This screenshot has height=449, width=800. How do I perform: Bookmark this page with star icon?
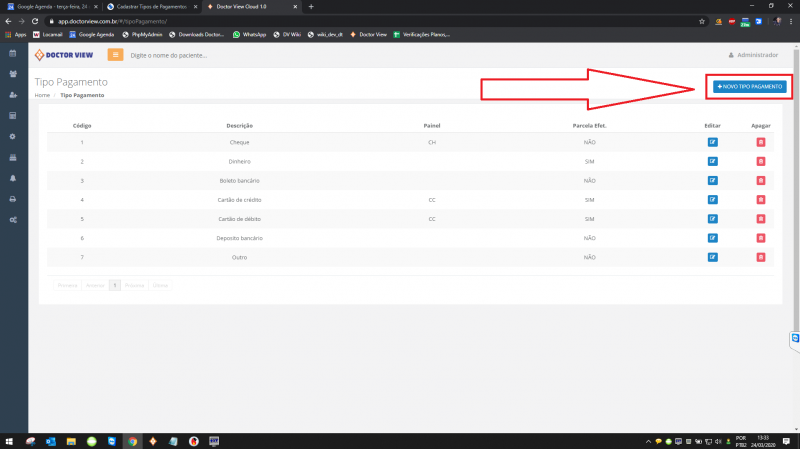point(702,20)
